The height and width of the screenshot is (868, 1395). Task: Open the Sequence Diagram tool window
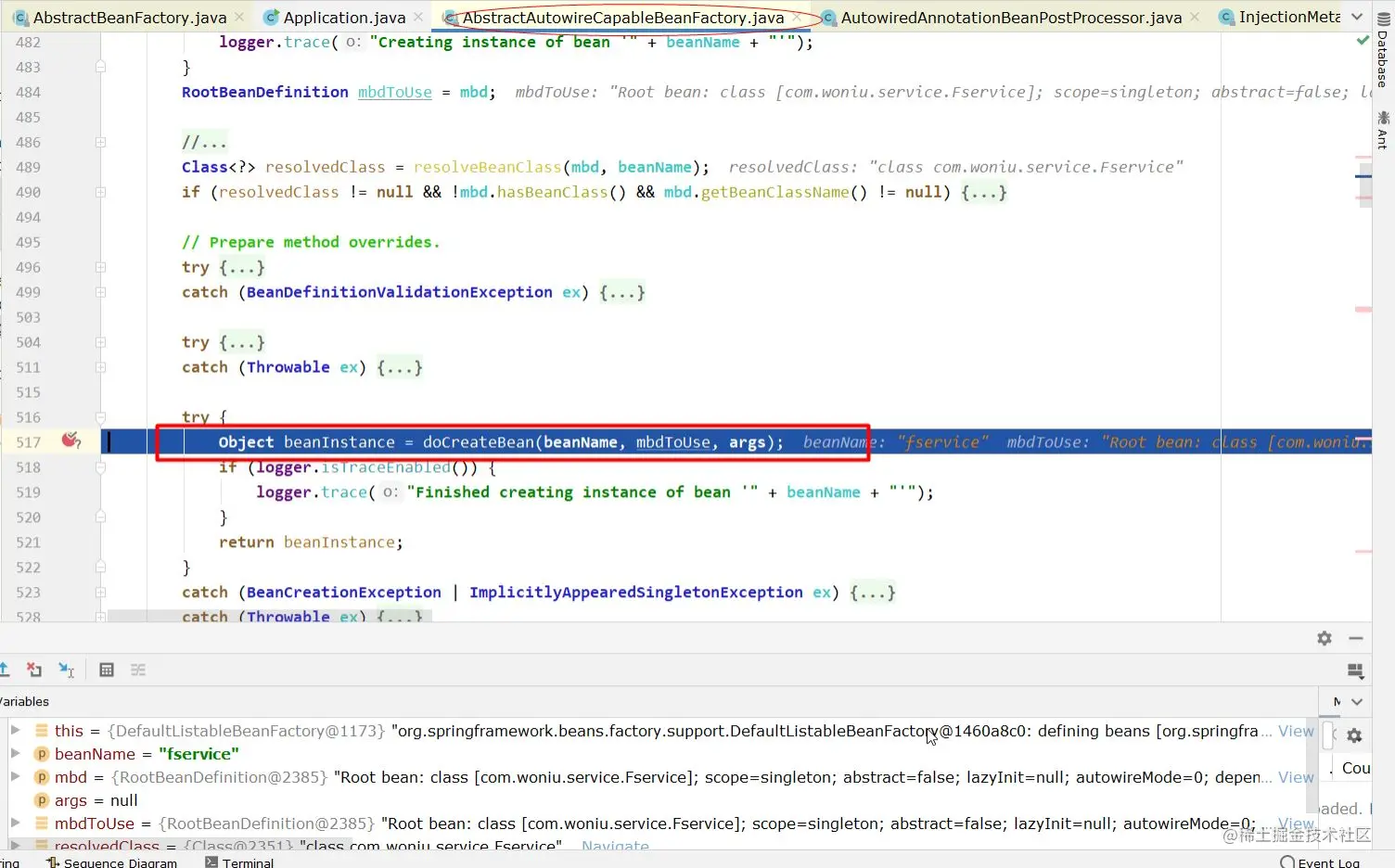tap(111, 862)
